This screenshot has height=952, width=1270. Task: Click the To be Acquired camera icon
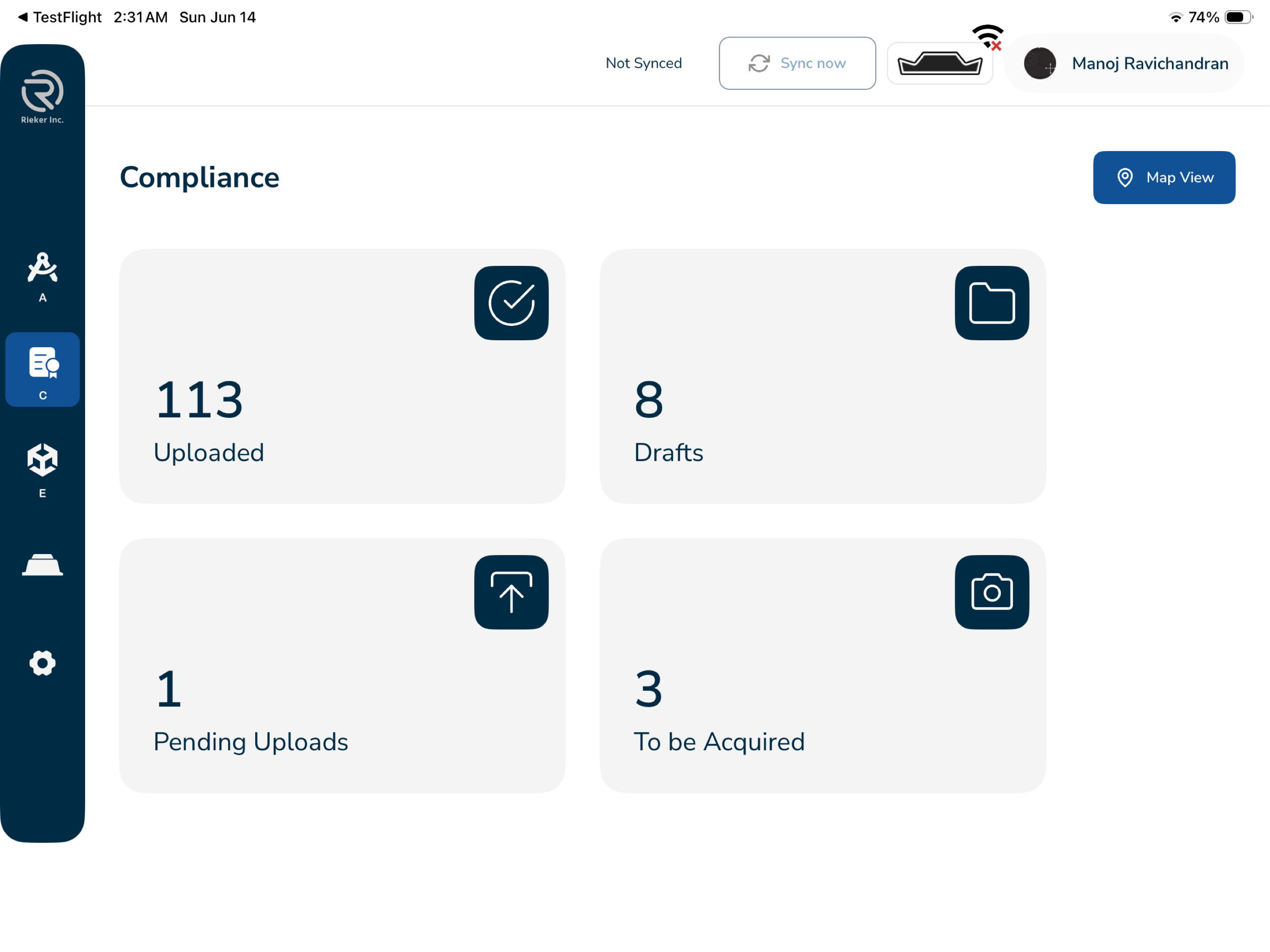point(992,592)
